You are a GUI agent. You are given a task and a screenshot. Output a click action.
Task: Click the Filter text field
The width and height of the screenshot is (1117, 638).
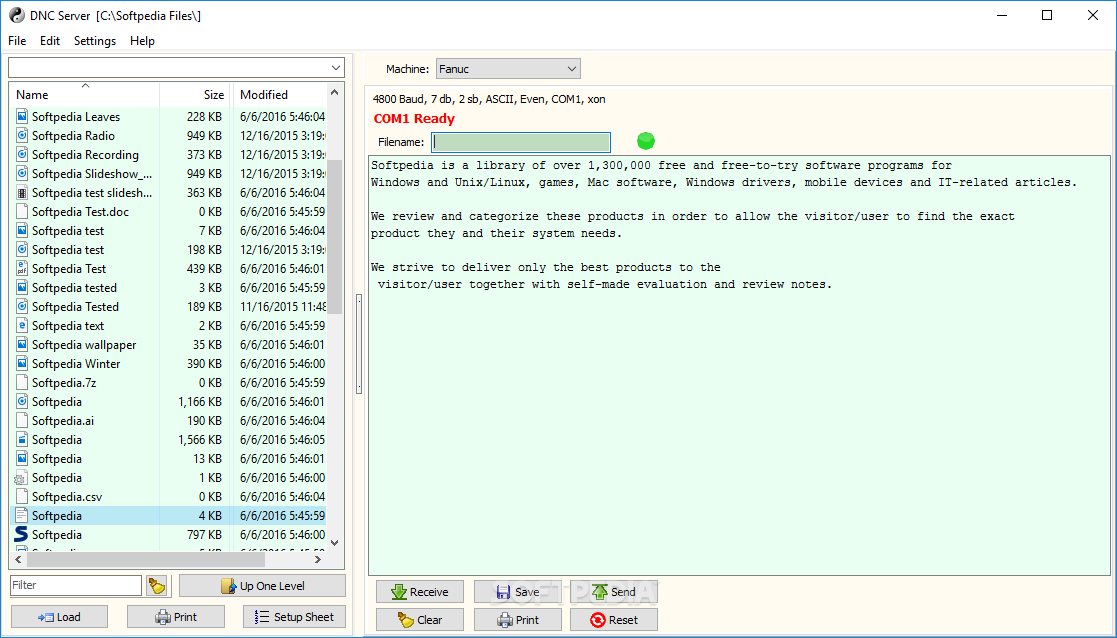(x=76, y=585)
